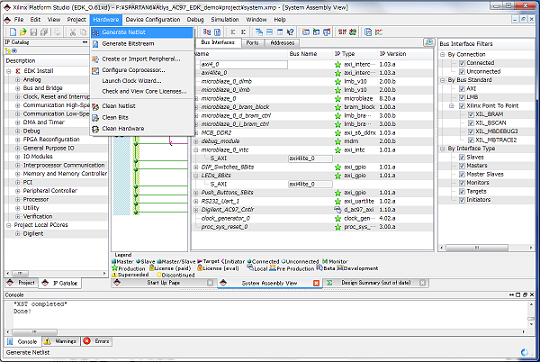Open the axi4lite_0 bus dropdown for microblaze_0_intc S_AXI
The image size is (540, 362).
click(310, 158)
